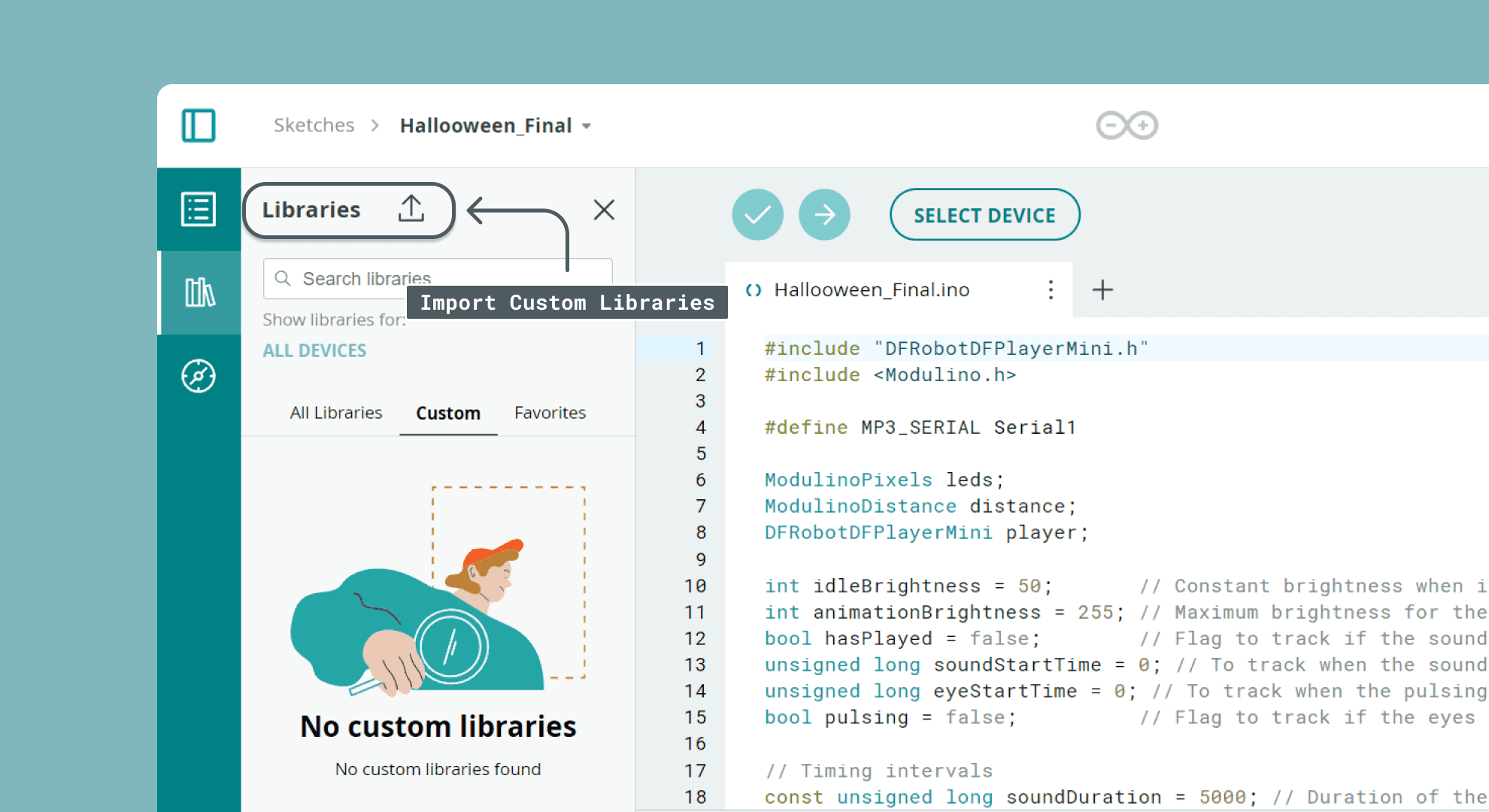This screenshot has width=1489, height=812.
Task: Import custom libraries via upload icon
Action: click(410, 209)
